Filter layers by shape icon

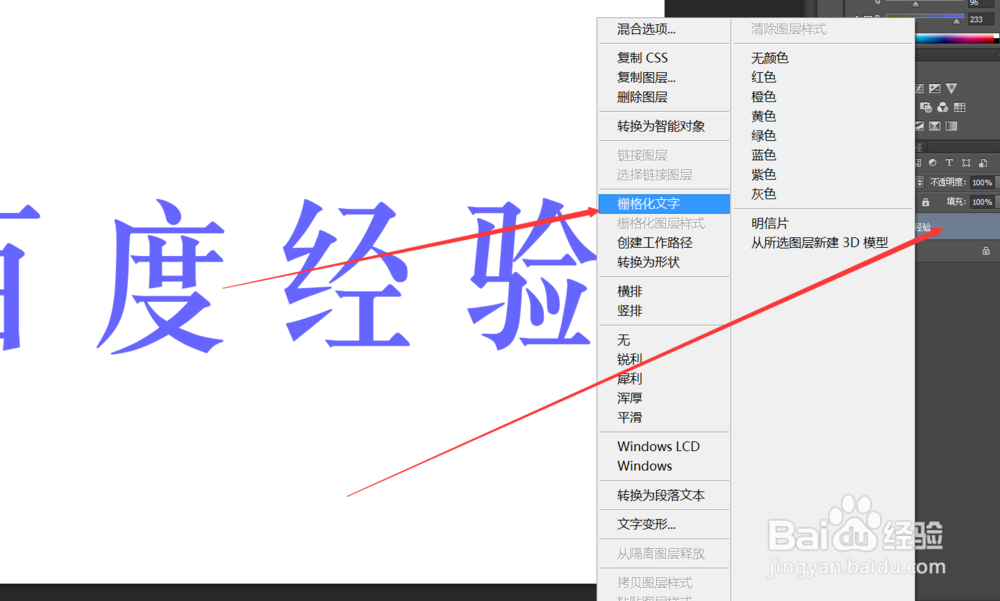966,163
